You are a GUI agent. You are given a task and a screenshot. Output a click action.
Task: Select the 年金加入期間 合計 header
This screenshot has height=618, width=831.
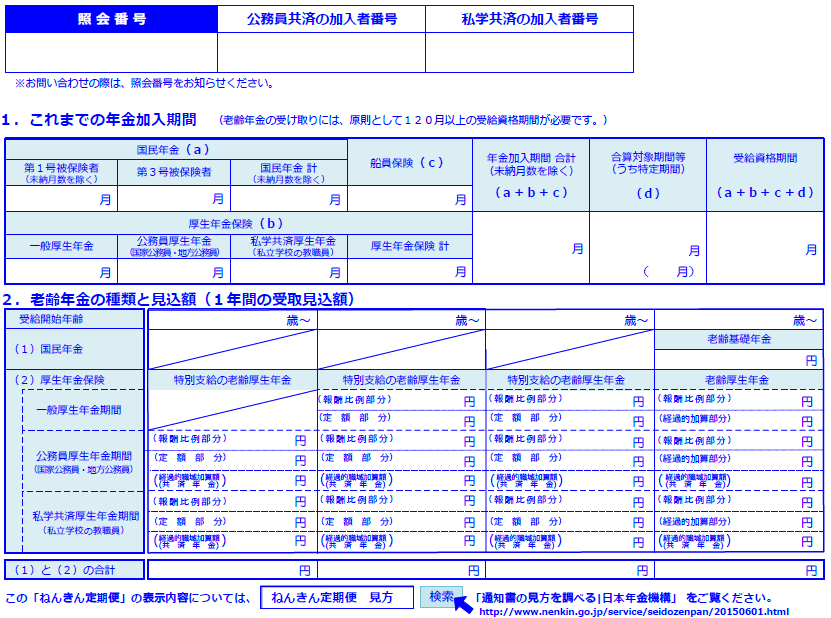coord(531,175)
